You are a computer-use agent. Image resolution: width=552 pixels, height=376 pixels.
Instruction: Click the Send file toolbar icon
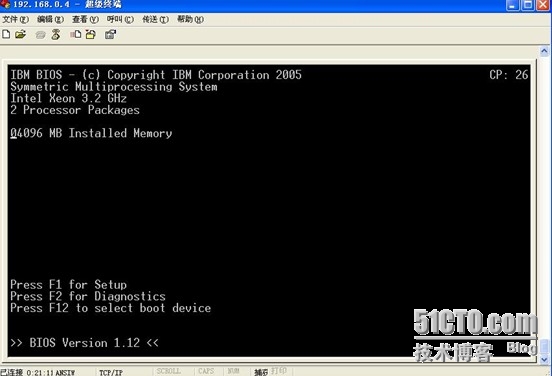[76, 34]
